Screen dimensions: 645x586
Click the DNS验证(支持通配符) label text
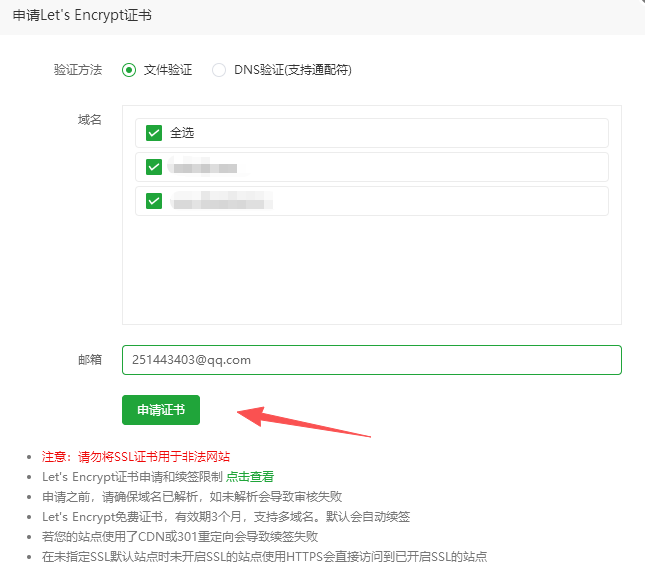point(292,70)
